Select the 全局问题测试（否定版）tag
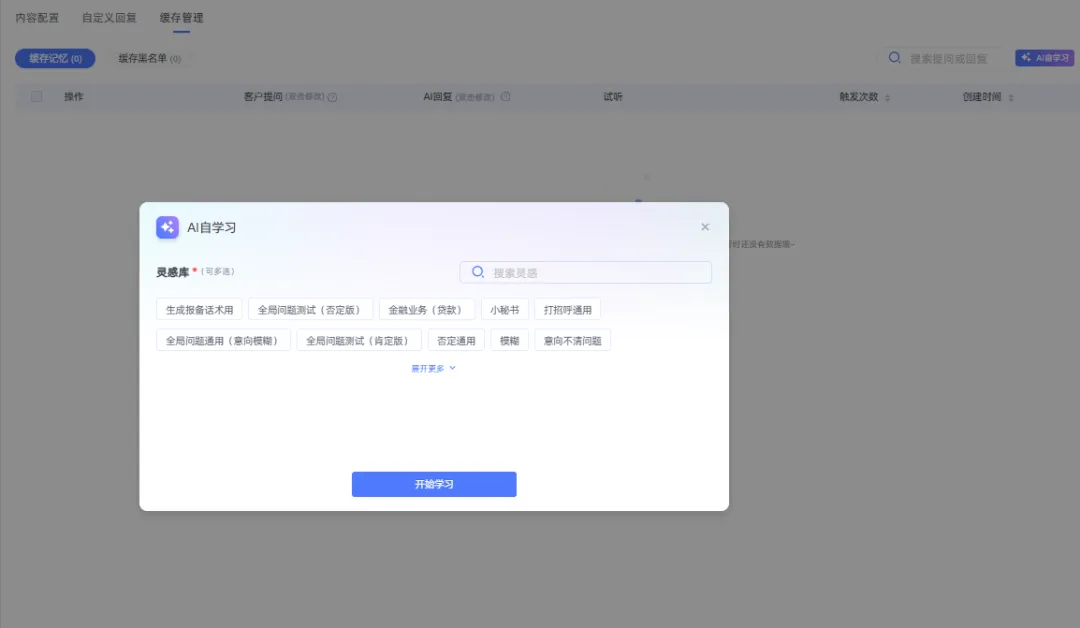1080x628 pixels. click(310, 310)
